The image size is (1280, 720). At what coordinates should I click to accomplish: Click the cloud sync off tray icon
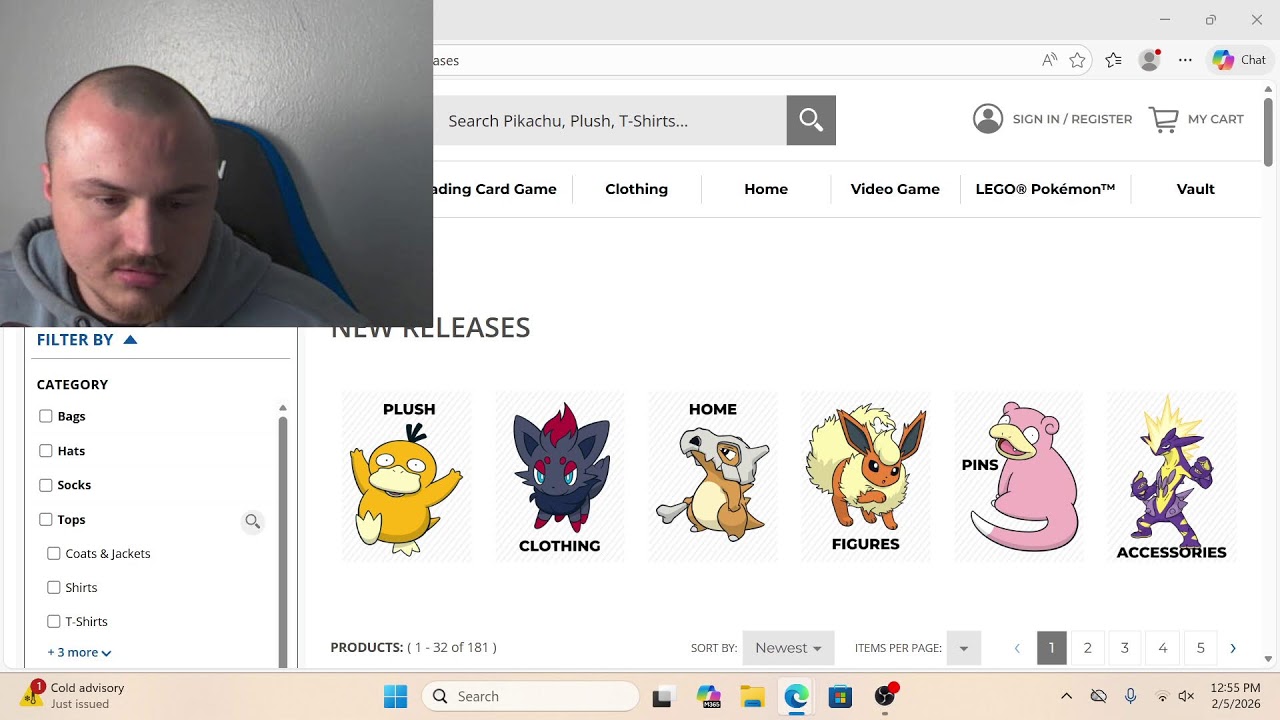click(x=1099, y=696)
